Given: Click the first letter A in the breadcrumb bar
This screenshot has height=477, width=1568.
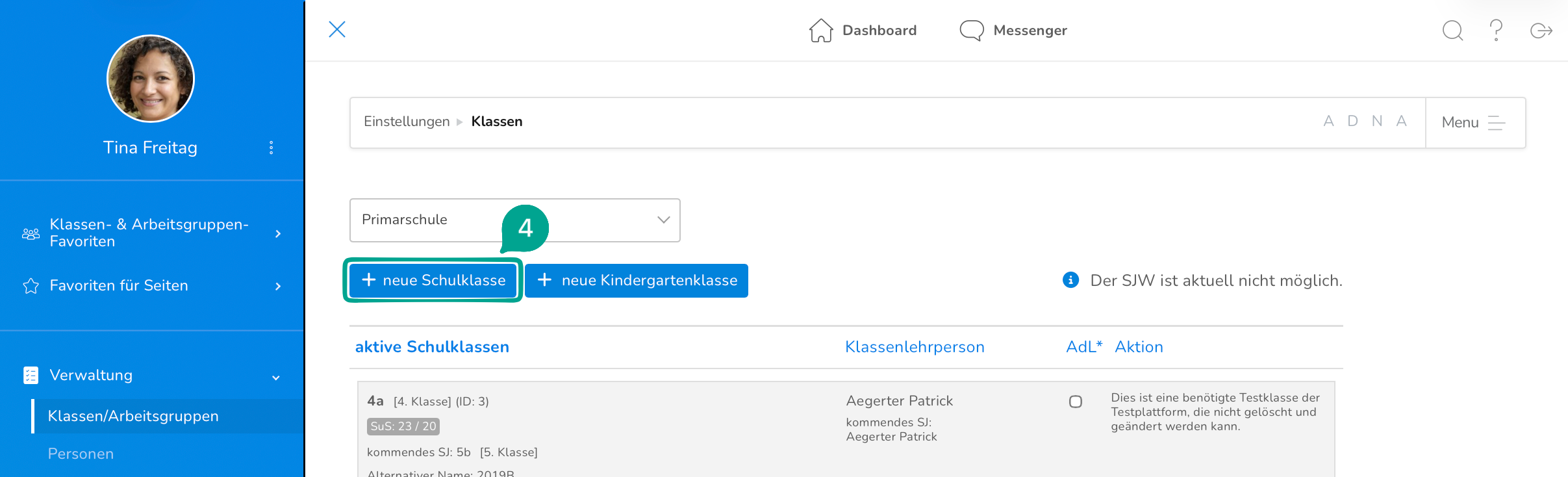Looking at the screenshot, I should [x=1328, y=122].
